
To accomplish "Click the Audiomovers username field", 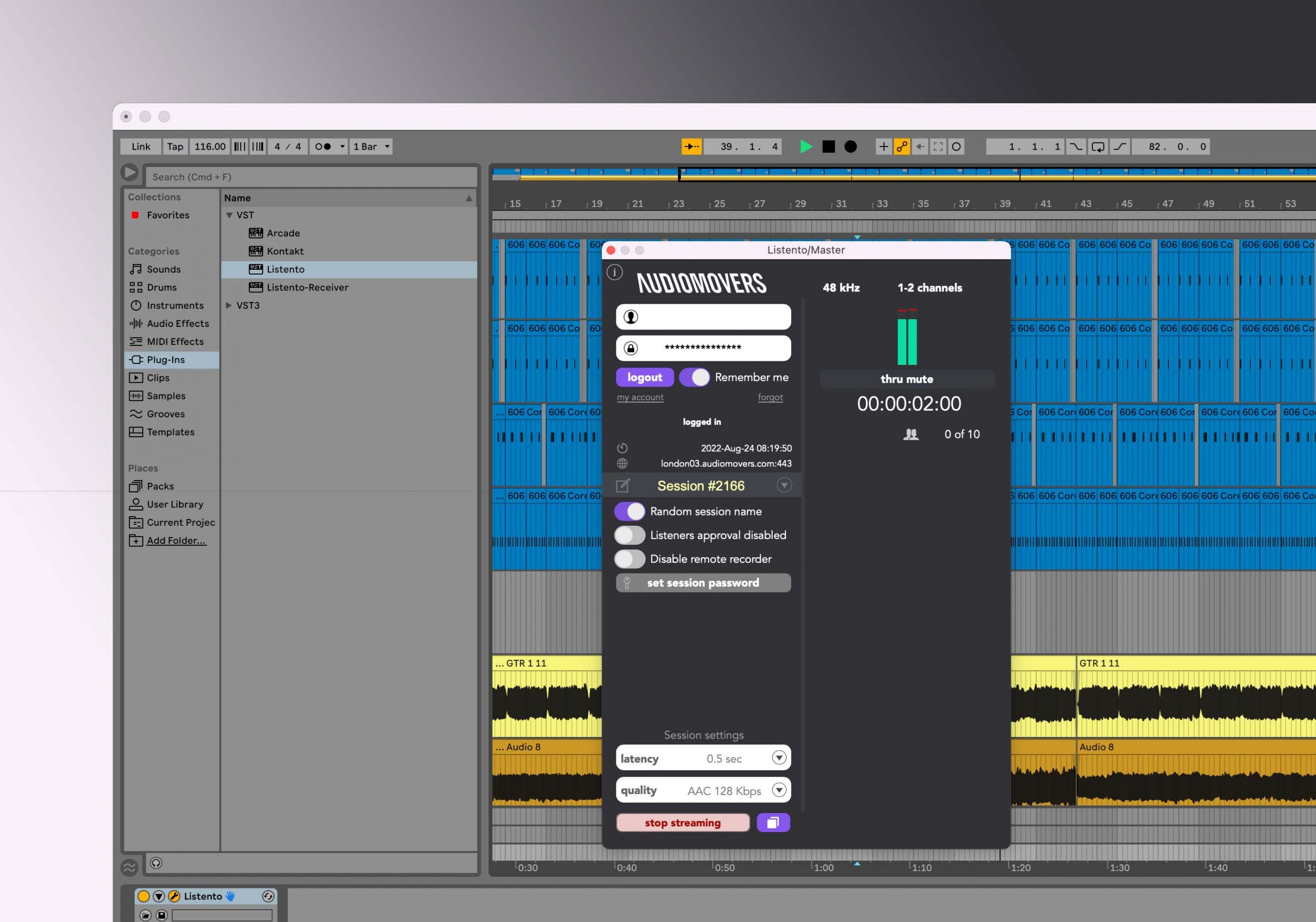I will [x=703, y=317].
